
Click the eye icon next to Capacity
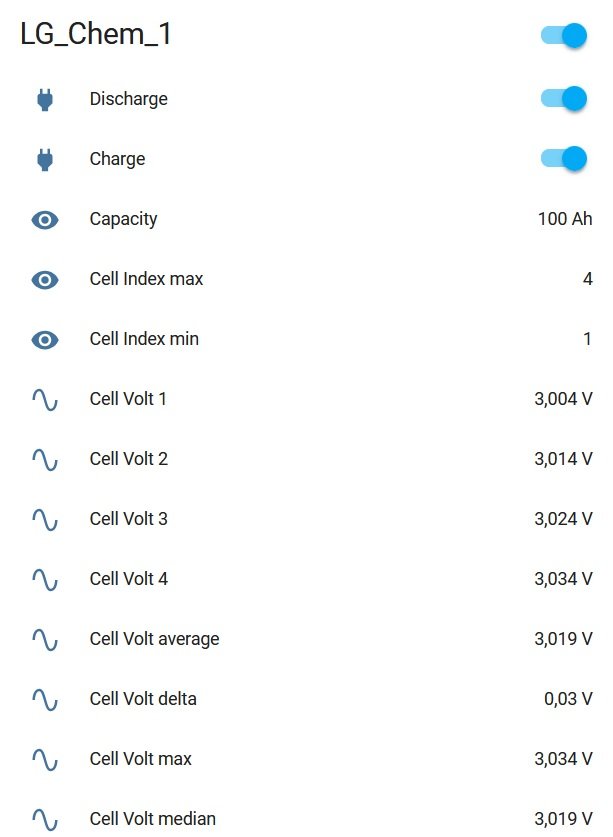[45, 219]
